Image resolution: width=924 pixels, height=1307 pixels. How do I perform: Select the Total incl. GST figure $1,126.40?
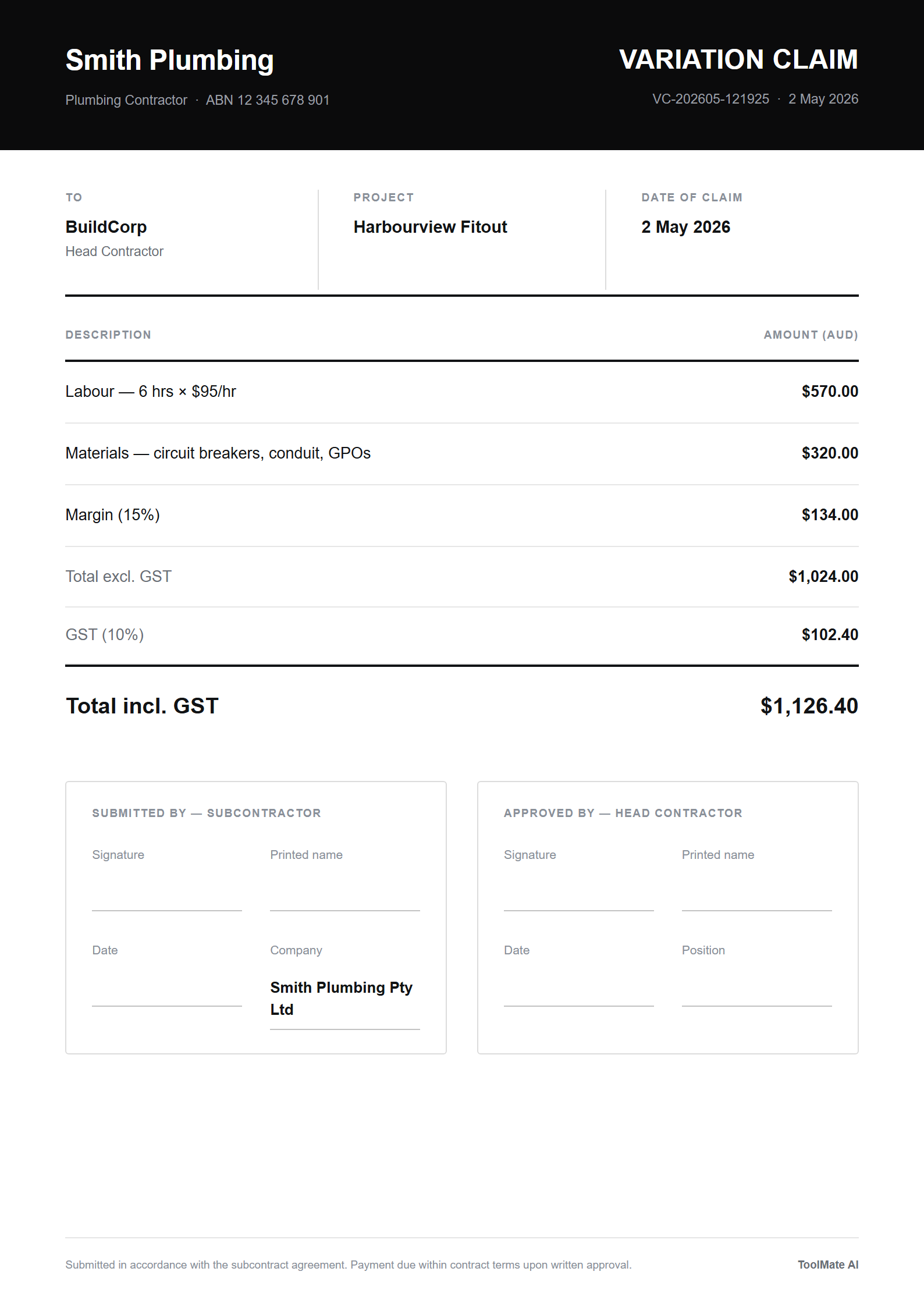(x=809, y=706)
